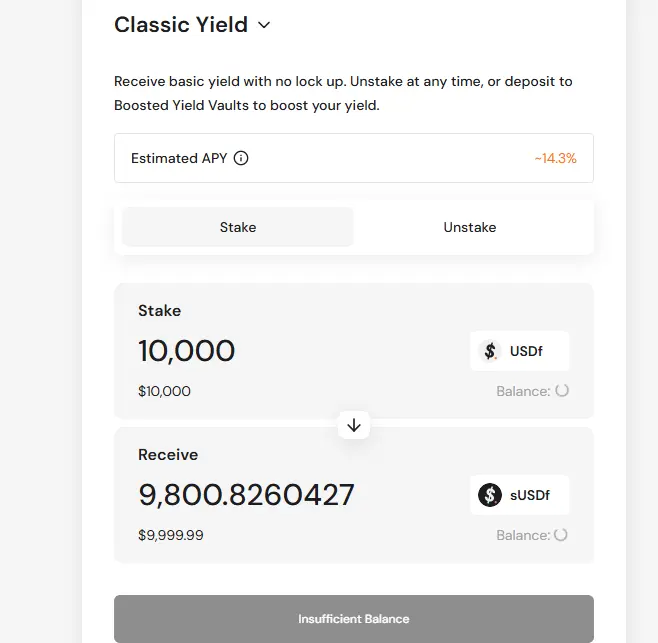658x643 pixels.
Task: Switch to the Stake tab
Action: [238, 227]
